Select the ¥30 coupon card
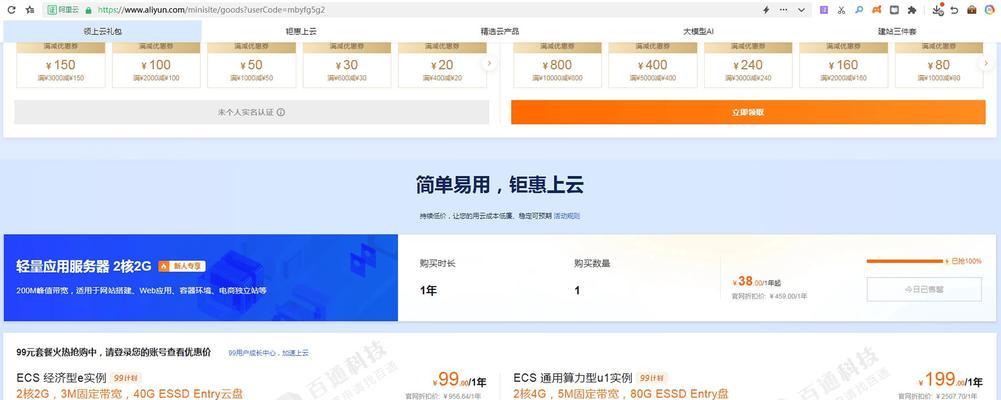The height and width of the screenshot is (400, 1001). pyautogui.click(x=347, y=65)
